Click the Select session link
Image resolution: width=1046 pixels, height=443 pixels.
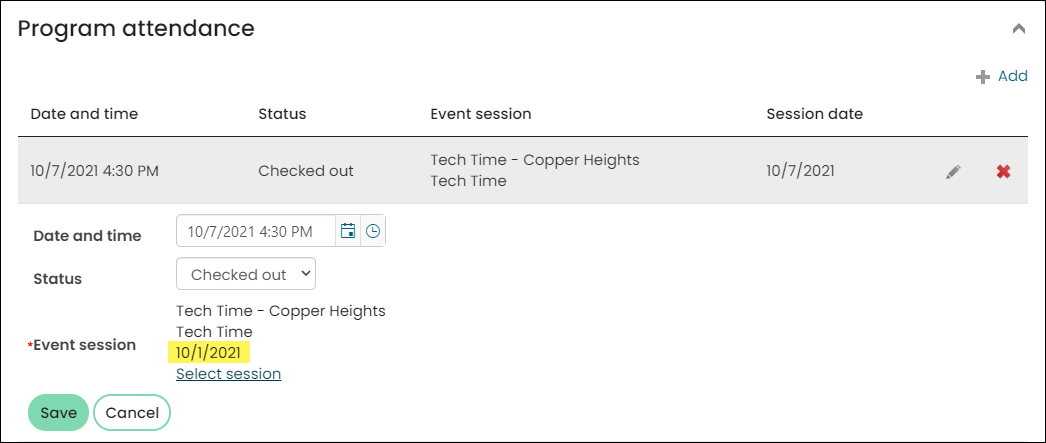point(228,374)
